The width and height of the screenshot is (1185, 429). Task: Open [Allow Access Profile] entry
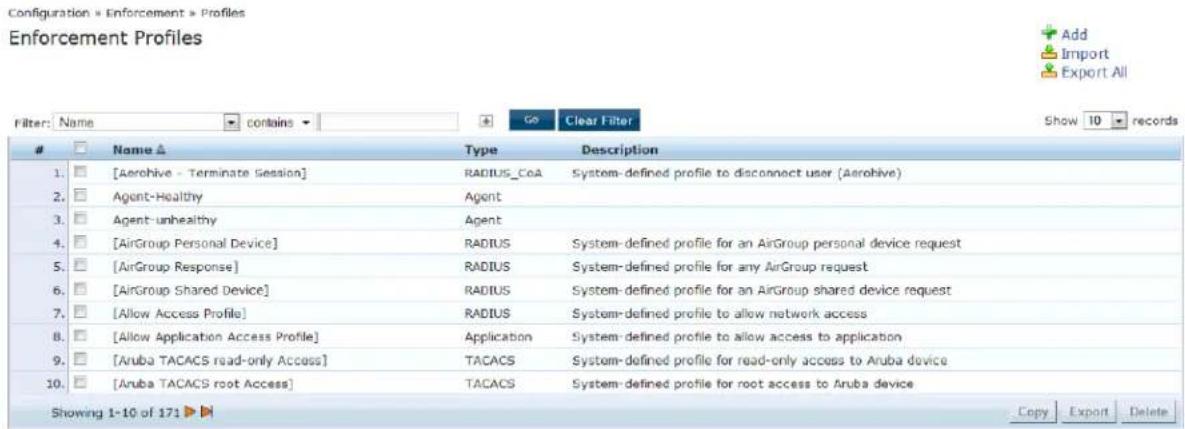pos(180,314)
